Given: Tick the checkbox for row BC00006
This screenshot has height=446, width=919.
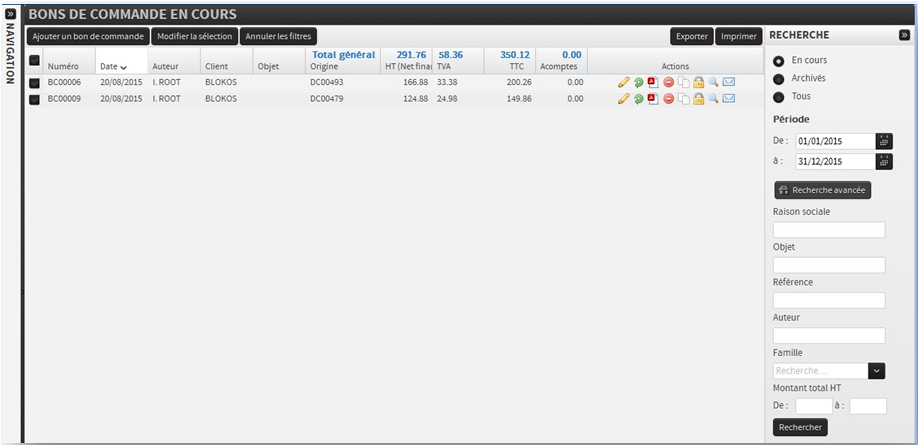Looking at the screenshot, I should (34, 83).
